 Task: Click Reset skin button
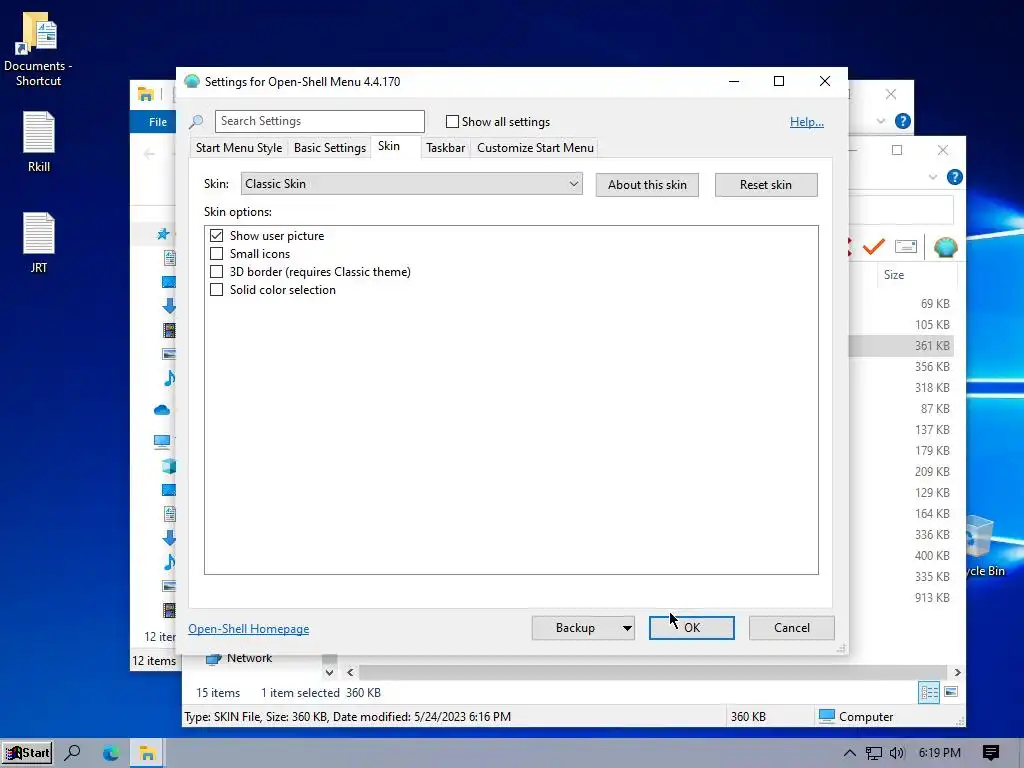tap(765, 185)
